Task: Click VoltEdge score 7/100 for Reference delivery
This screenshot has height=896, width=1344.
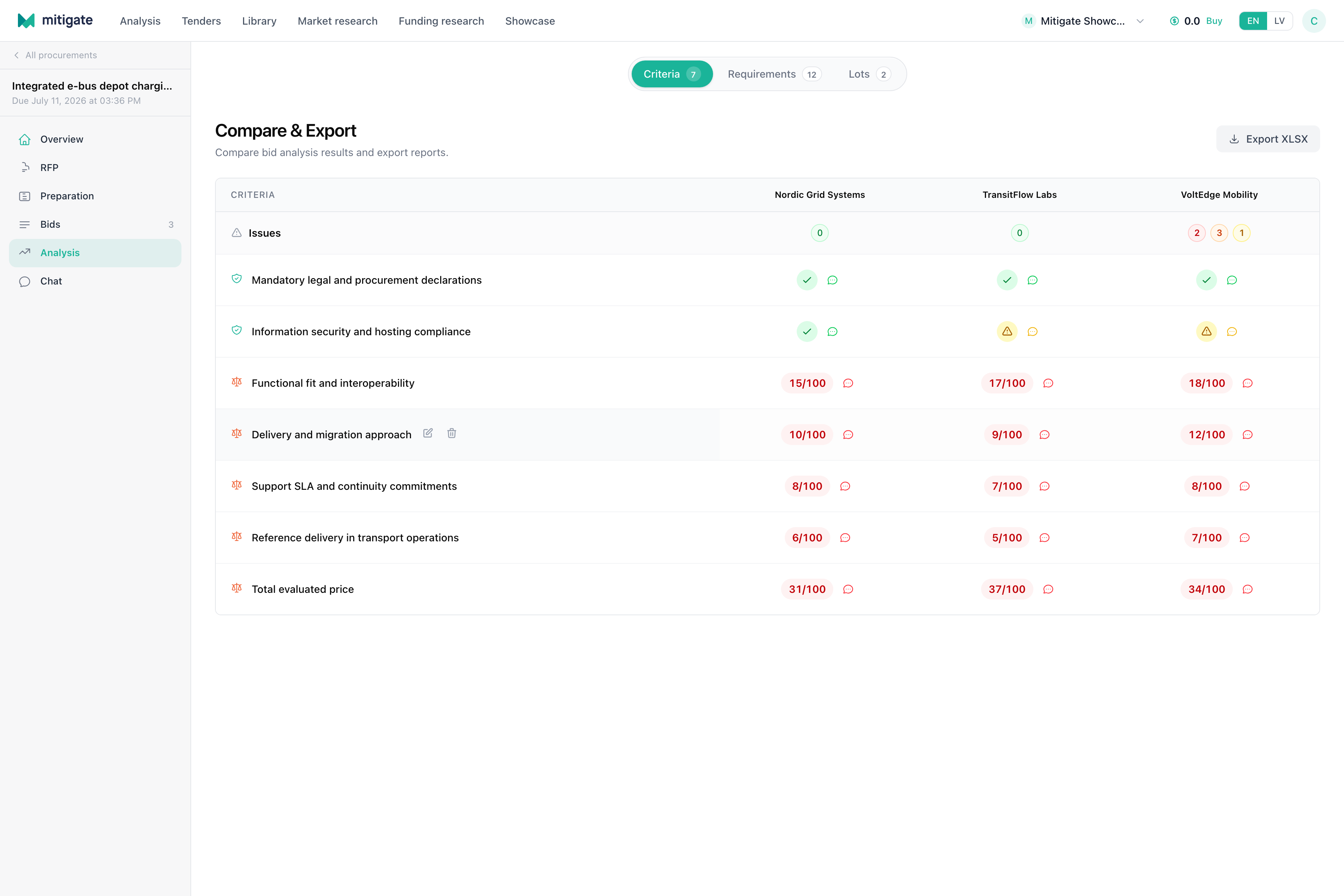Action: point(1206,538)
